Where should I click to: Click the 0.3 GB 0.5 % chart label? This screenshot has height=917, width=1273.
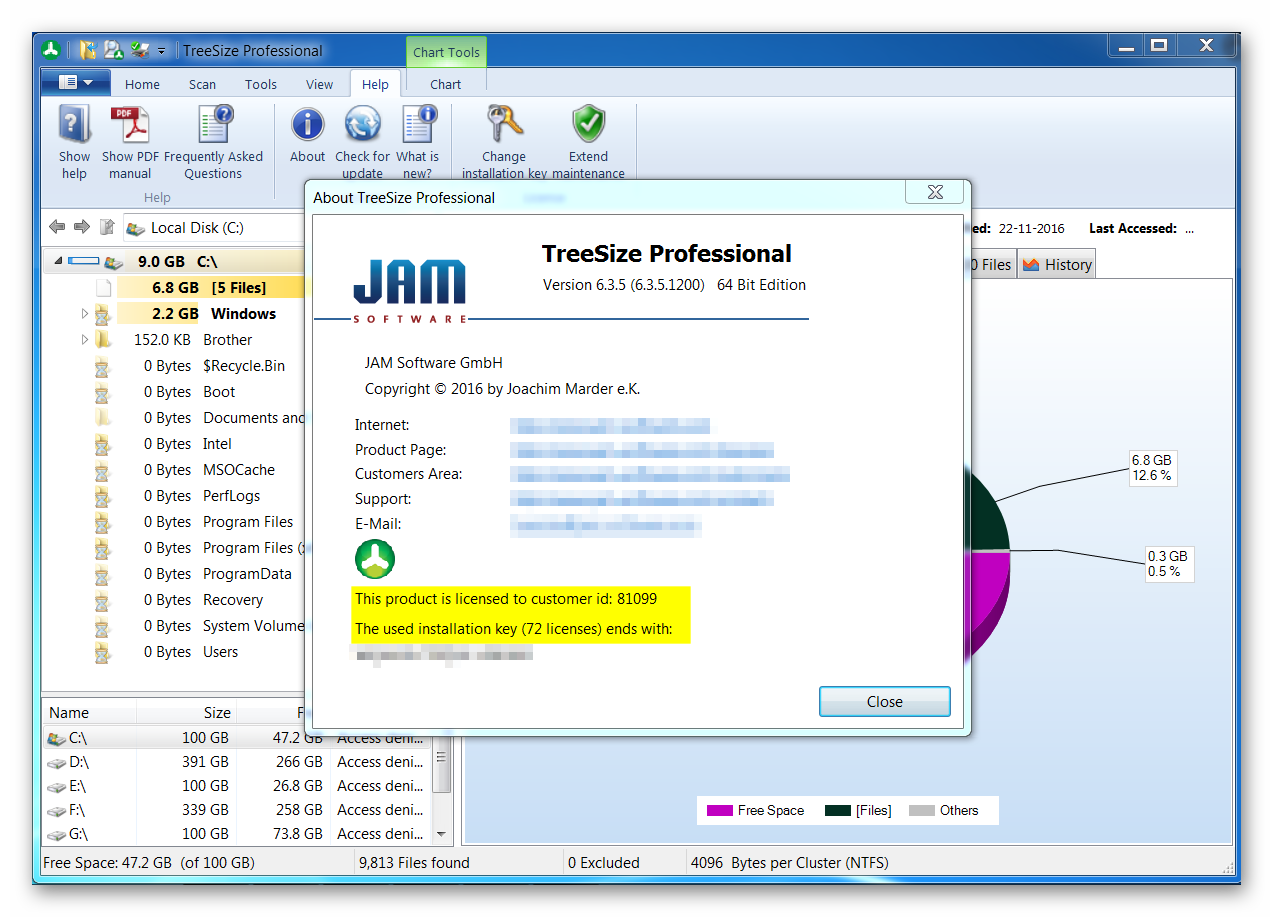[x=1168, y=563]
